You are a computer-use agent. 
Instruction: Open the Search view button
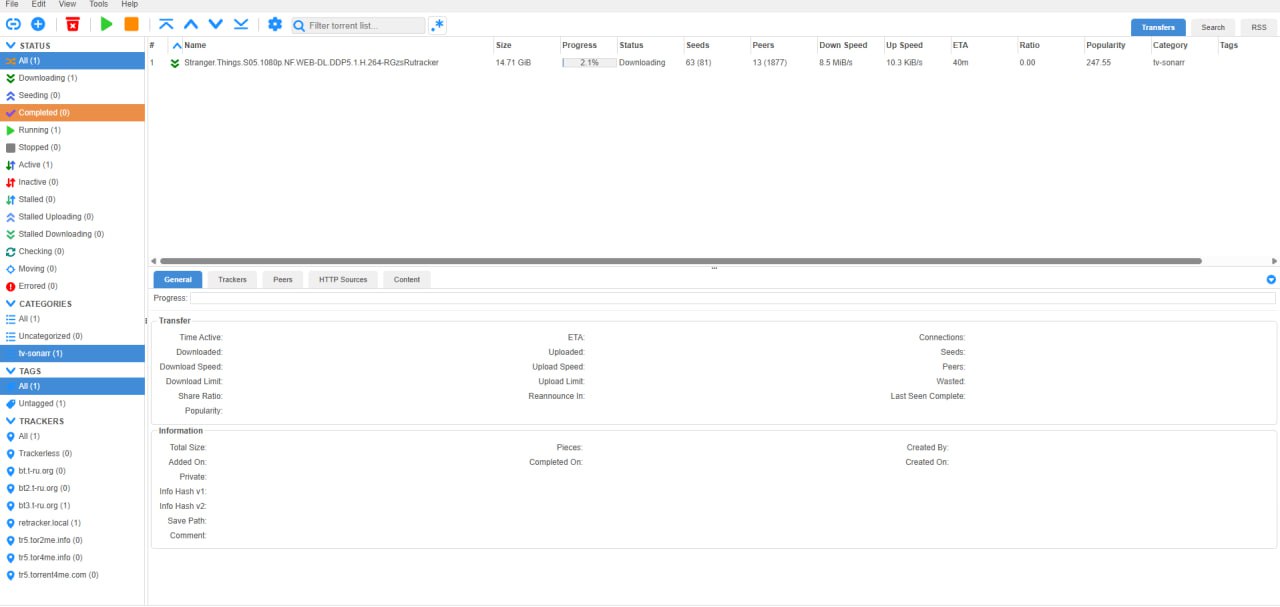tap(1212, 27)
